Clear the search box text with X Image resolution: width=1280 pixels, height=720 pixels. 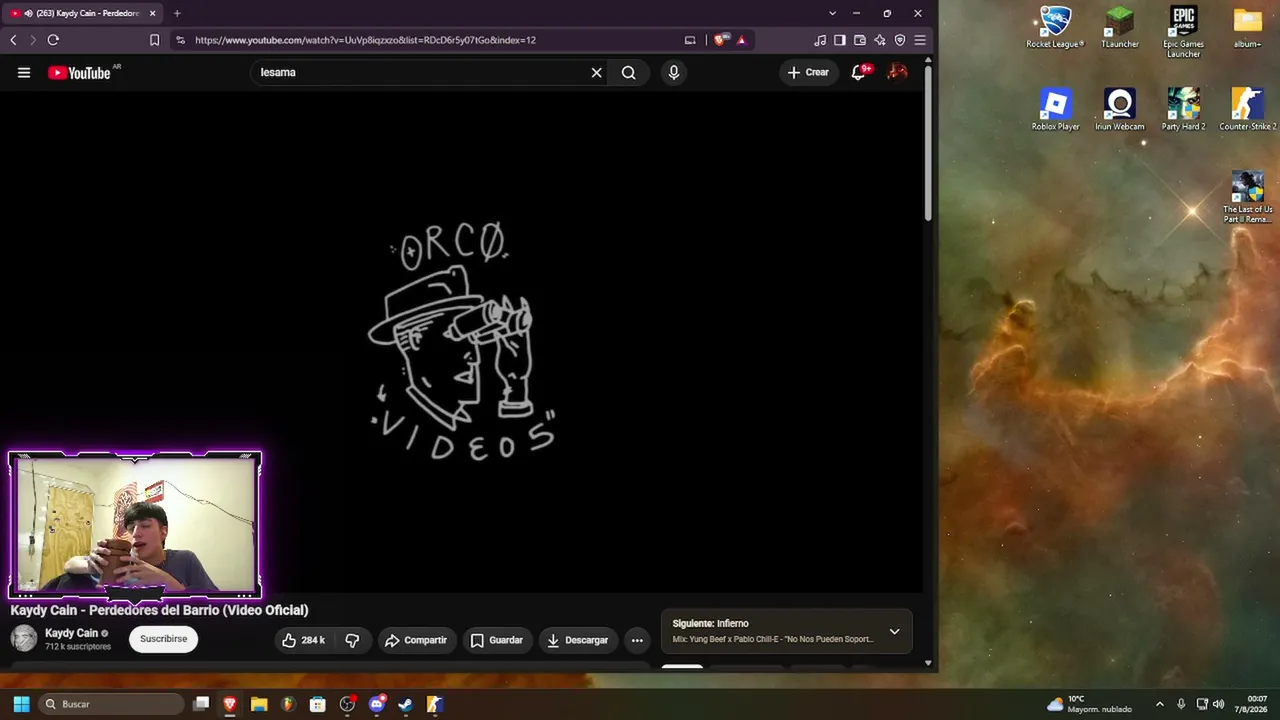(597, 72)
